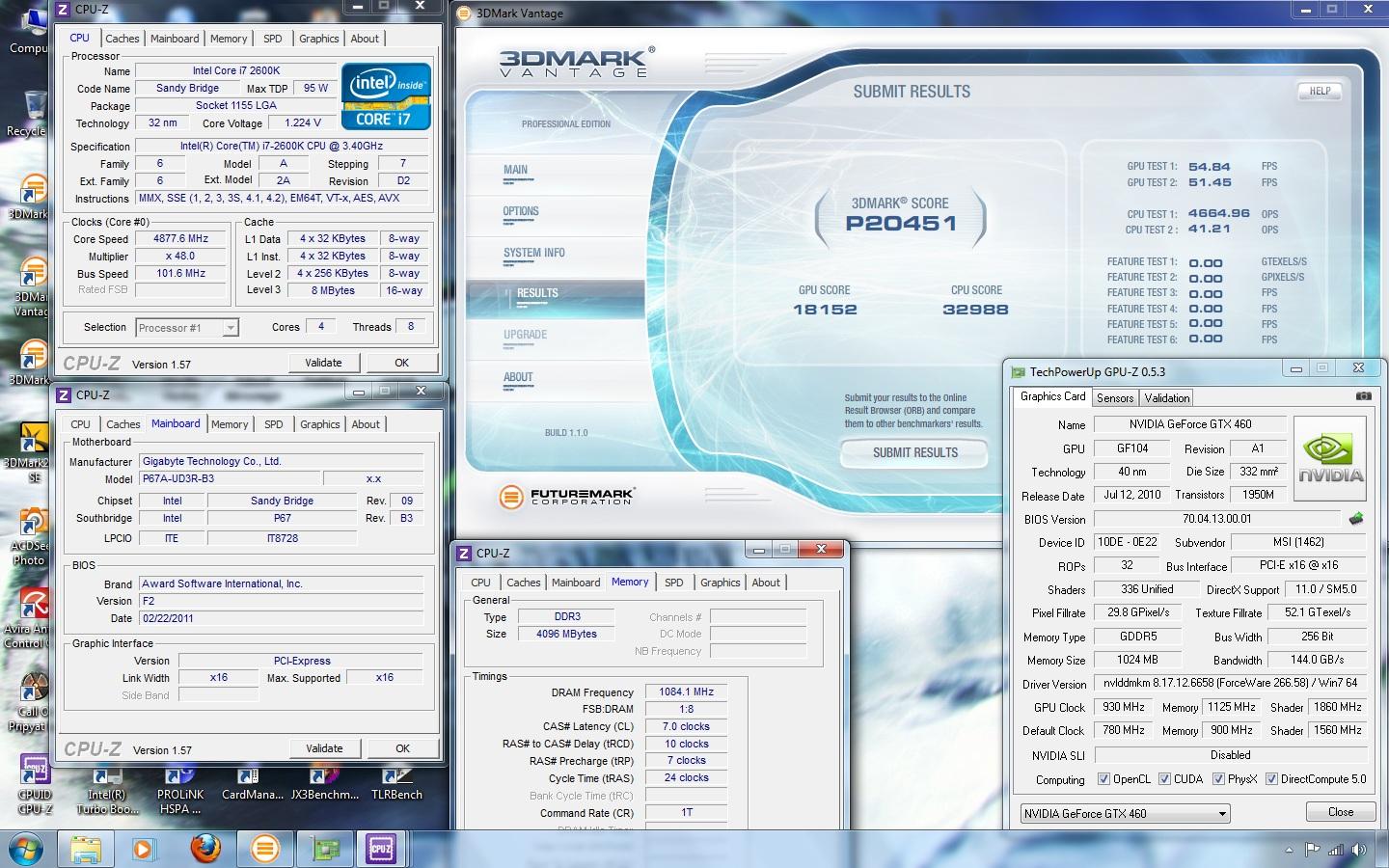
Task: Open the Processor #1 selection dropdown
Action: (187, 328)
